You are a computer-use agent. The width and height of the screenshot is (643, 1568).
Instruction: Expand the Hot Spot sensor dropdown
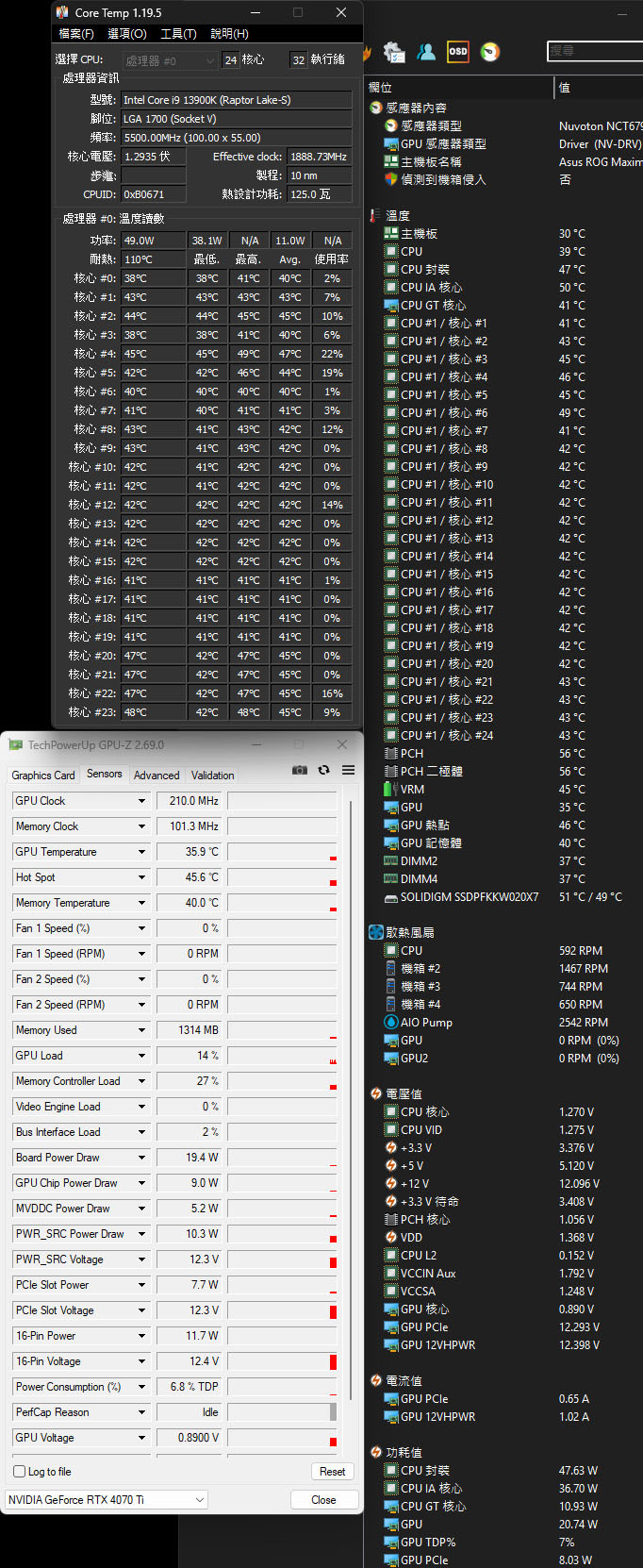pos(142,877)
